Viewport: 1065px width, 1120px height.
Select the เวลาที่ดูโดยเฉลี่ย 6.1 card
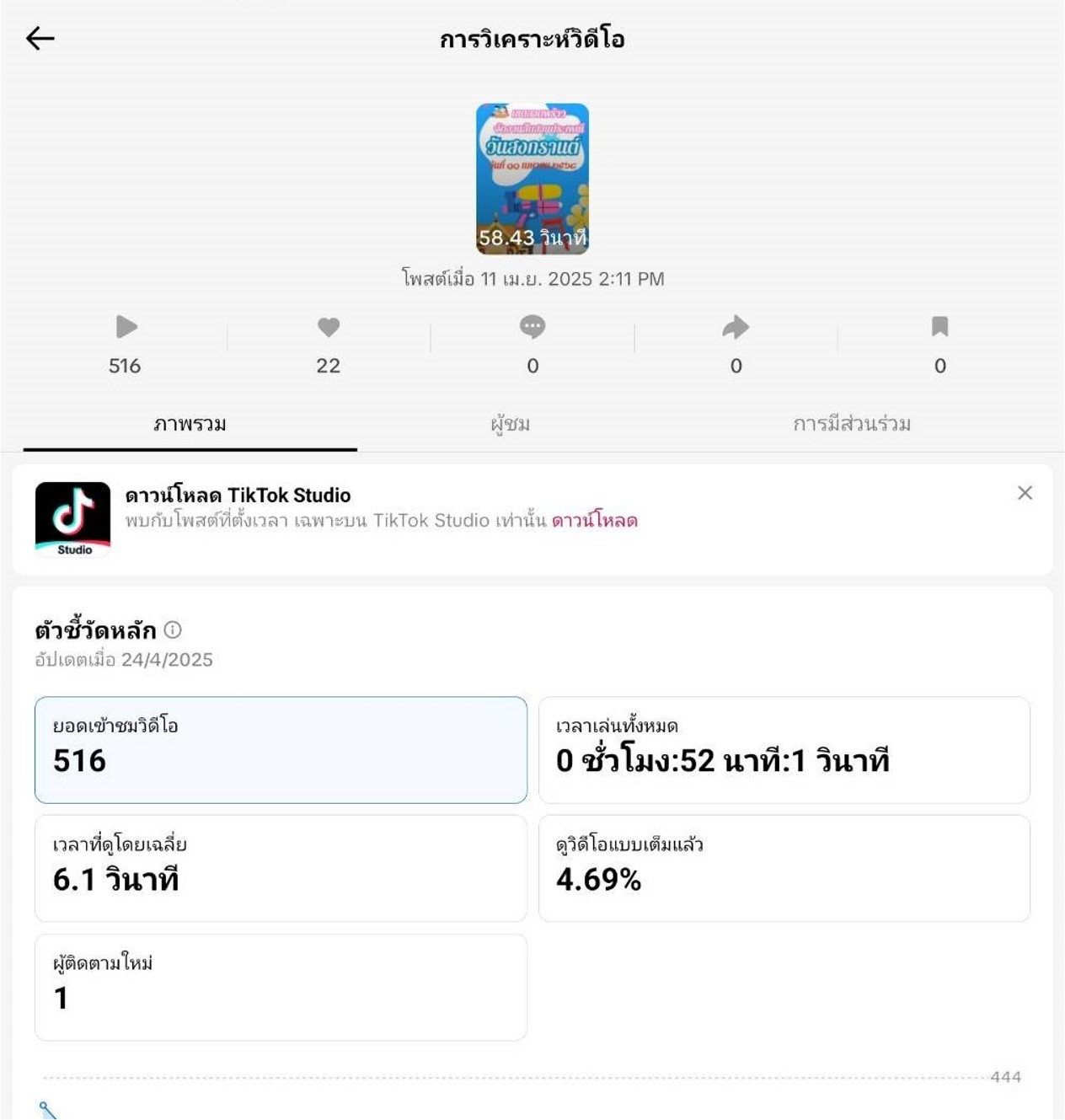click(x=281, y=868)
